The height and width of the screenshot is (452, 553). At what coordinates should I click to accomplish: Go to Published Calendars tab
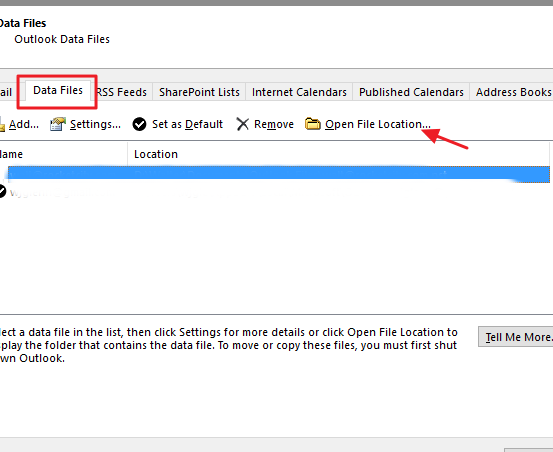(411, 92)
